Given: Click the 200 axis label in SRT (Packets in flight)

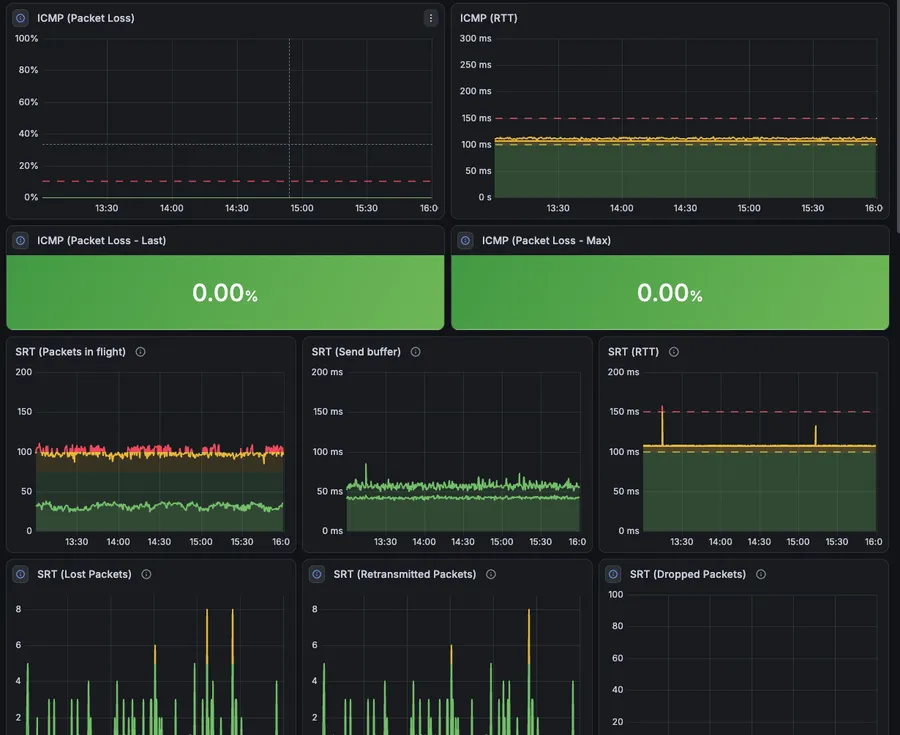Looking at the screenshot, I should 24,372.
